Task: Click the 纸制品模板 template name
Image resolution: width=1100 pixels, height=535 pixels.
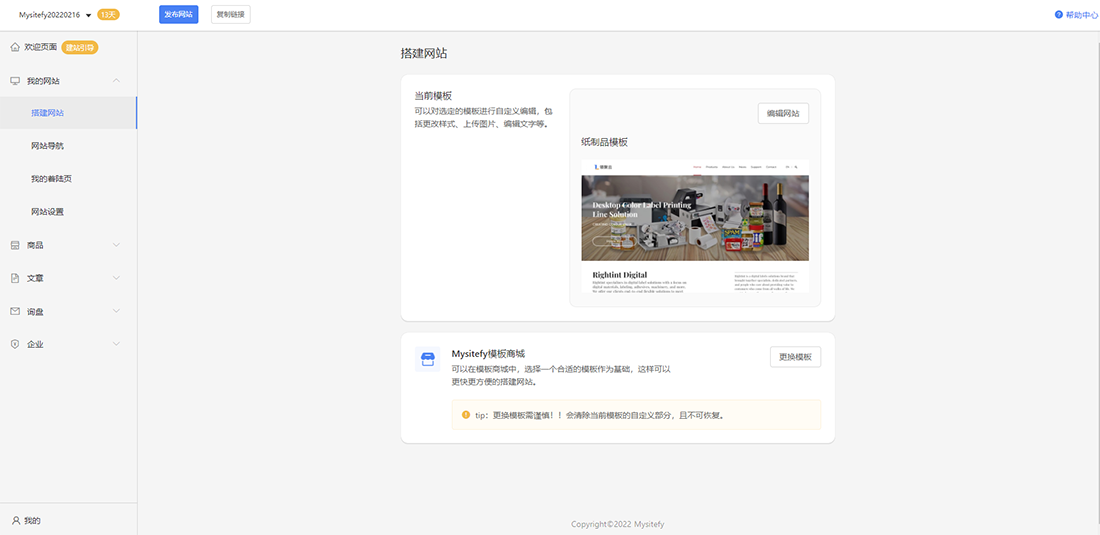Action: pos(605,142)
